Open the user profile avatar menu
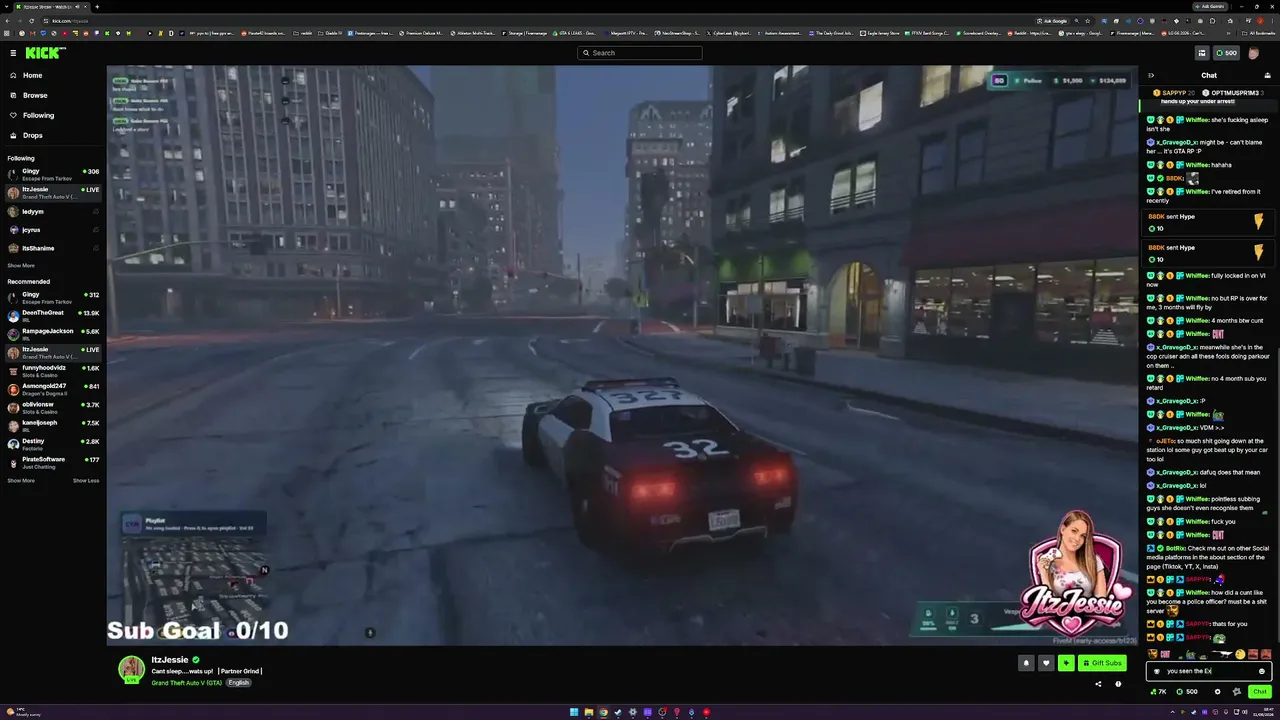 1254,53
